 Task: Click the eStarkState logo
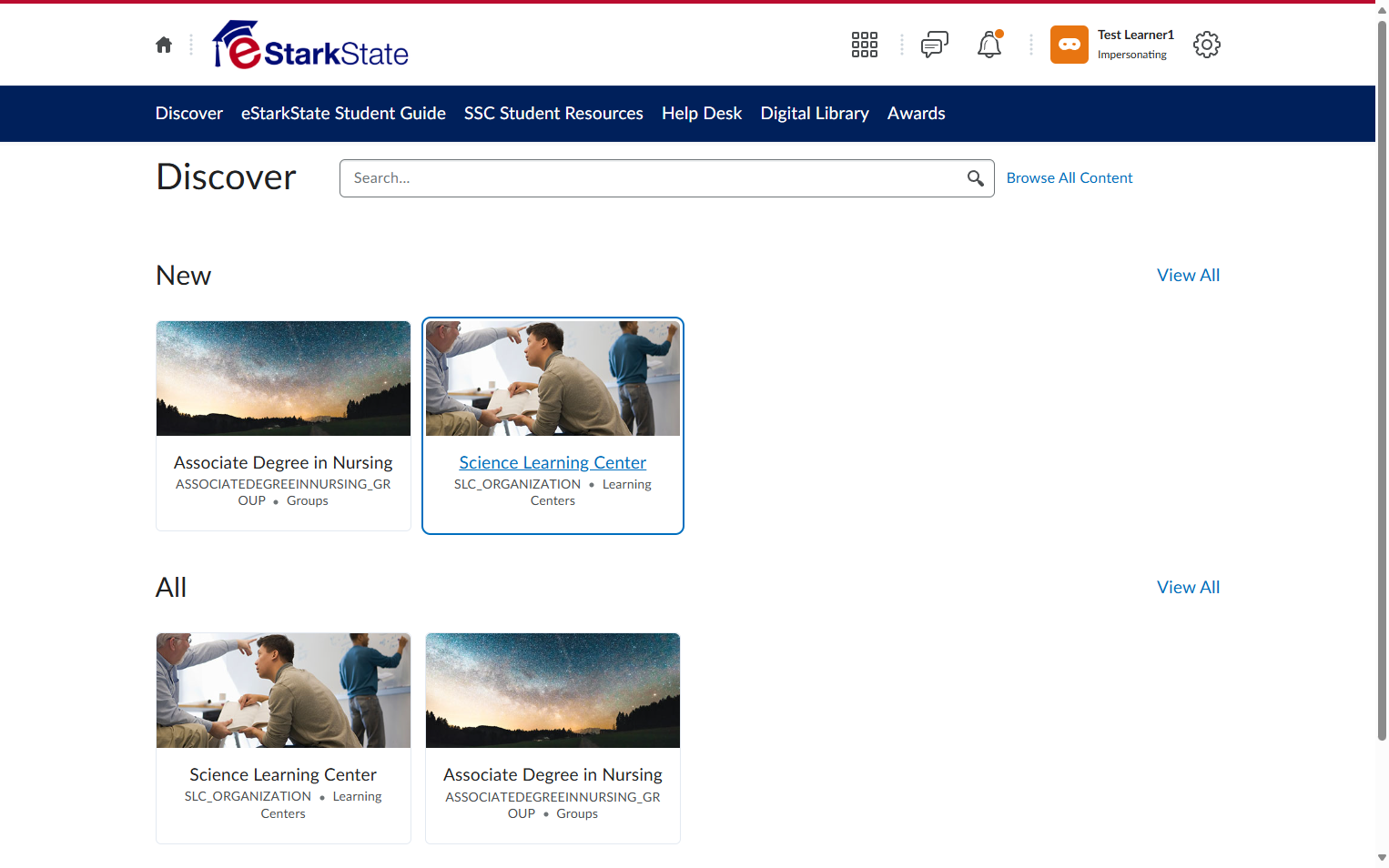pos(310,45)
